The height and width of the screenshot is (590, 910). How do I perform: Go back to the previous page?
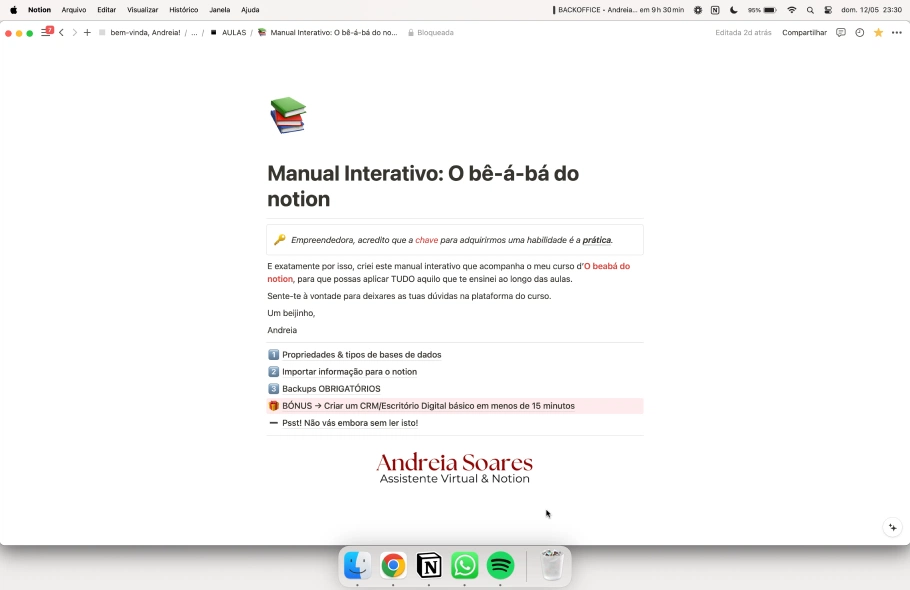point(61,33)
